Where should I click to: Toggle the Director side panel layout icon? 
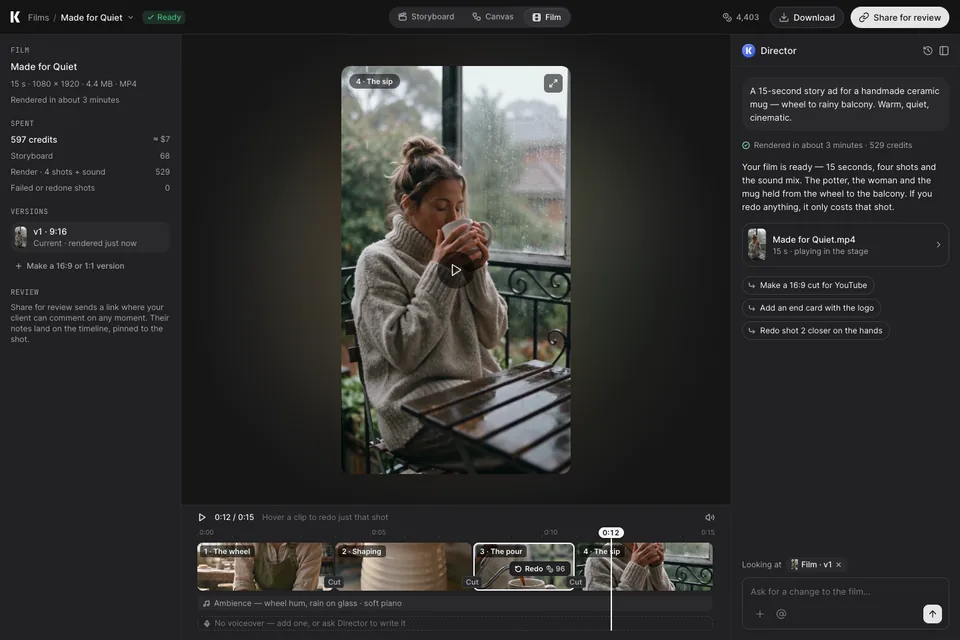click(944, 51)
